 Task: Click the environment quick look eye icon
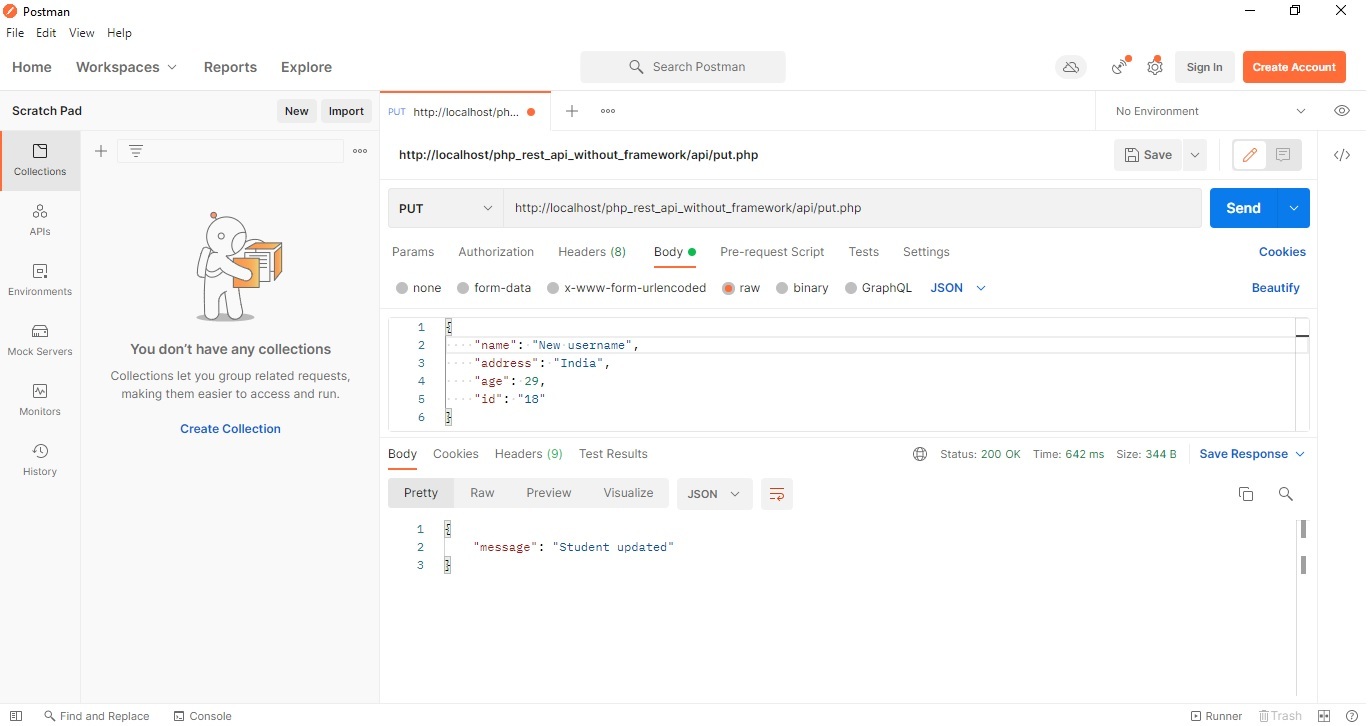(1342, 111)
